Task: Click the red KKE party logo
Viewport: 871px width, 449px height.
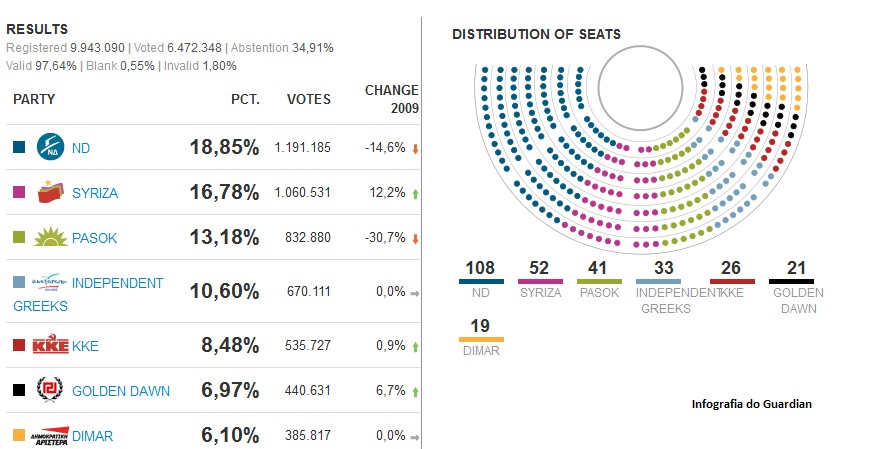Action: [x=50, y=346]
